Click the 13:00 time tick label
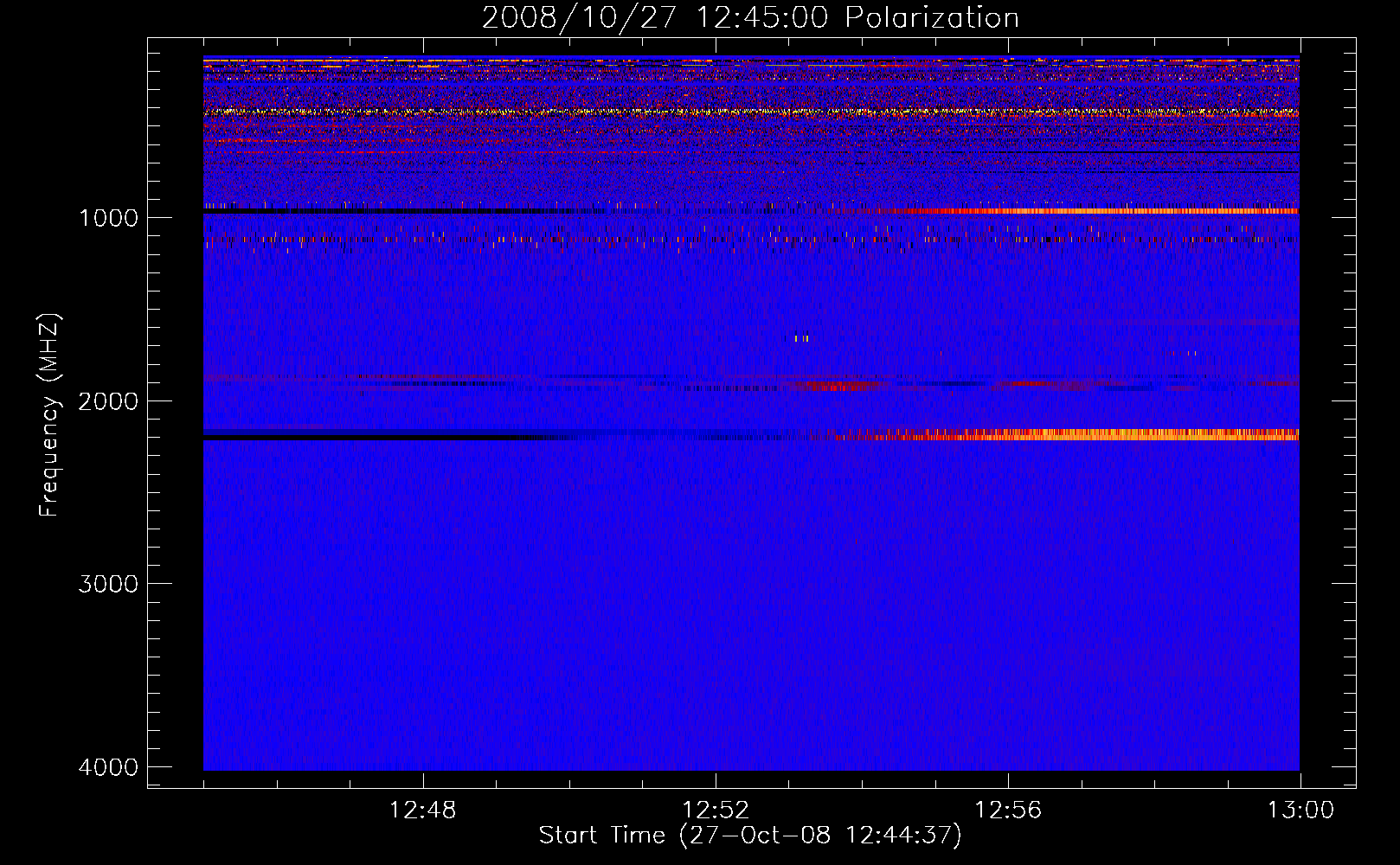 [x=1300, y=811]
